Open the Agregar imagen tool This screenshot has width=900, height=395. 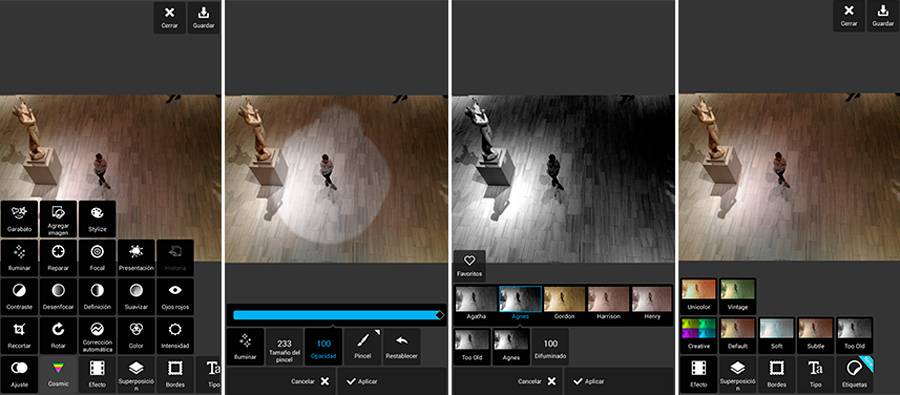pos(59,219)
